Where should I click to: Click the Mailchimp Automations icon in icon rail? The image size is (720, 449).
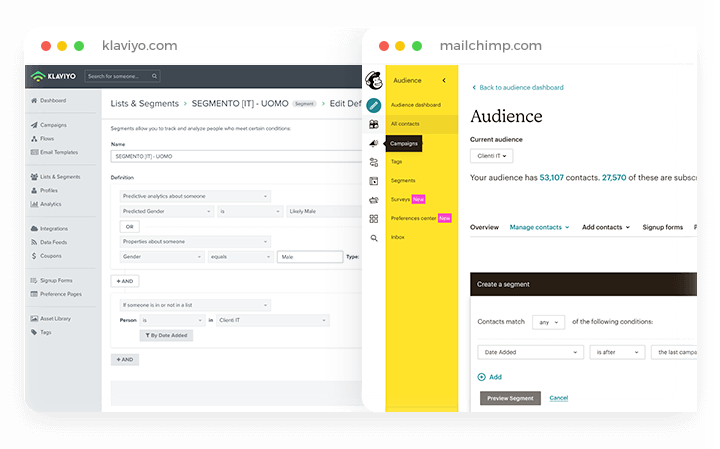click(374, 162)
